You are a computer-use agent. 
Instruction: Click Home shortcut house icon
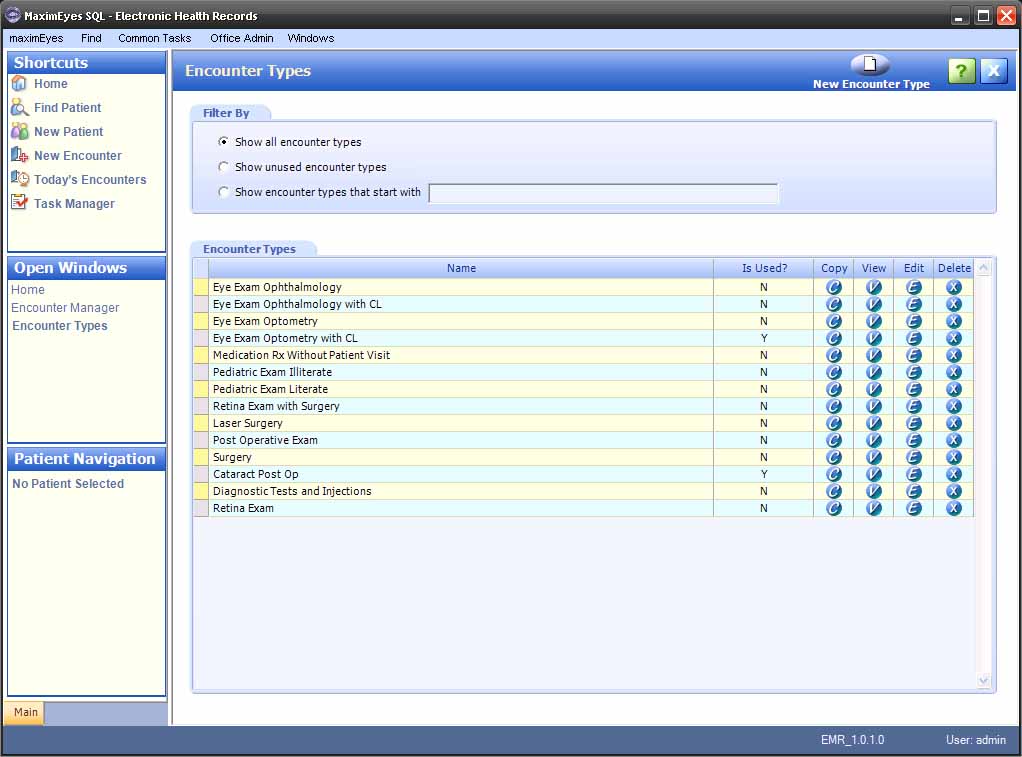20,83
